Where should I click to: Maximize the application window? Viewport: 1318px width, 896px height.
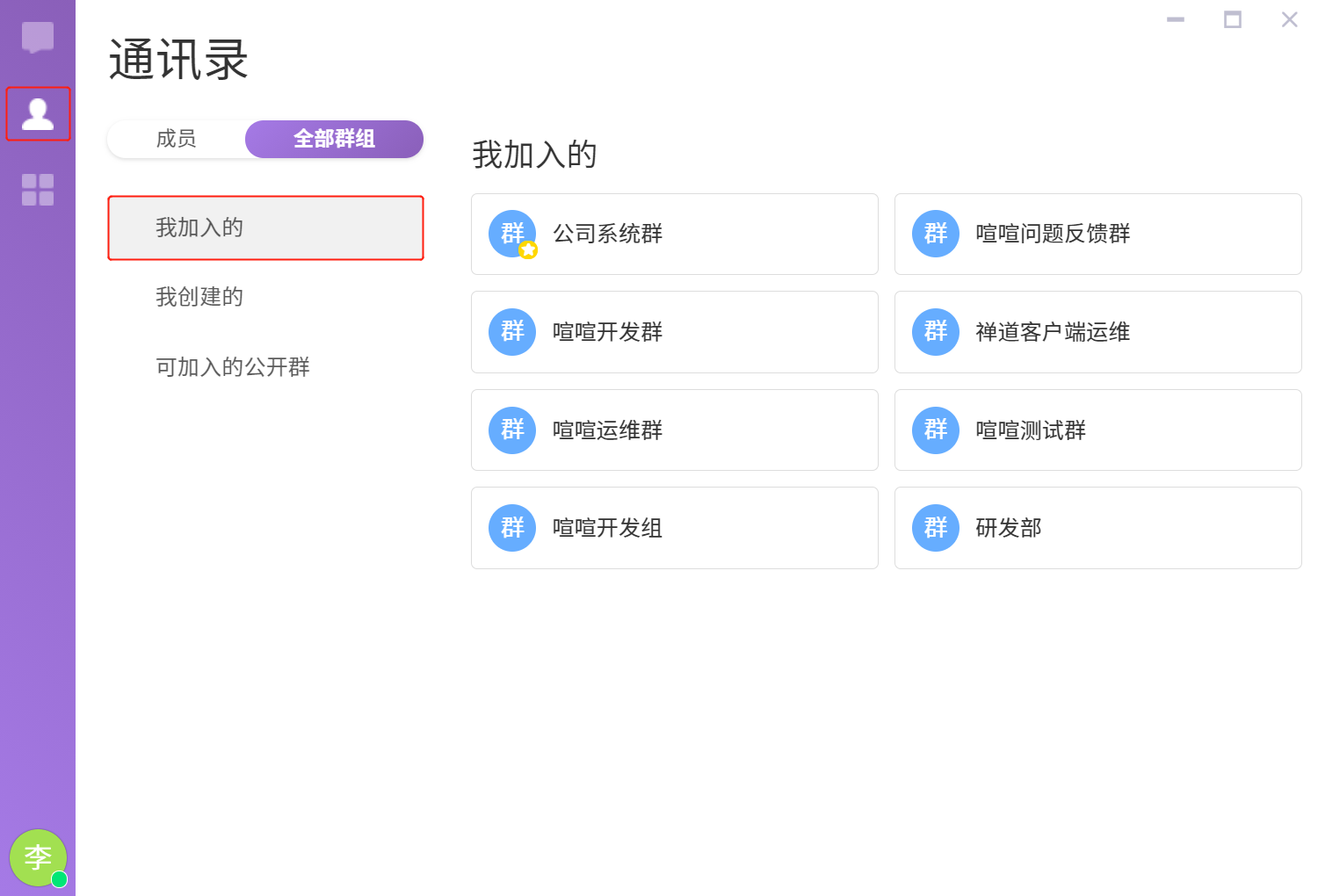click(x=1233, y=19)
